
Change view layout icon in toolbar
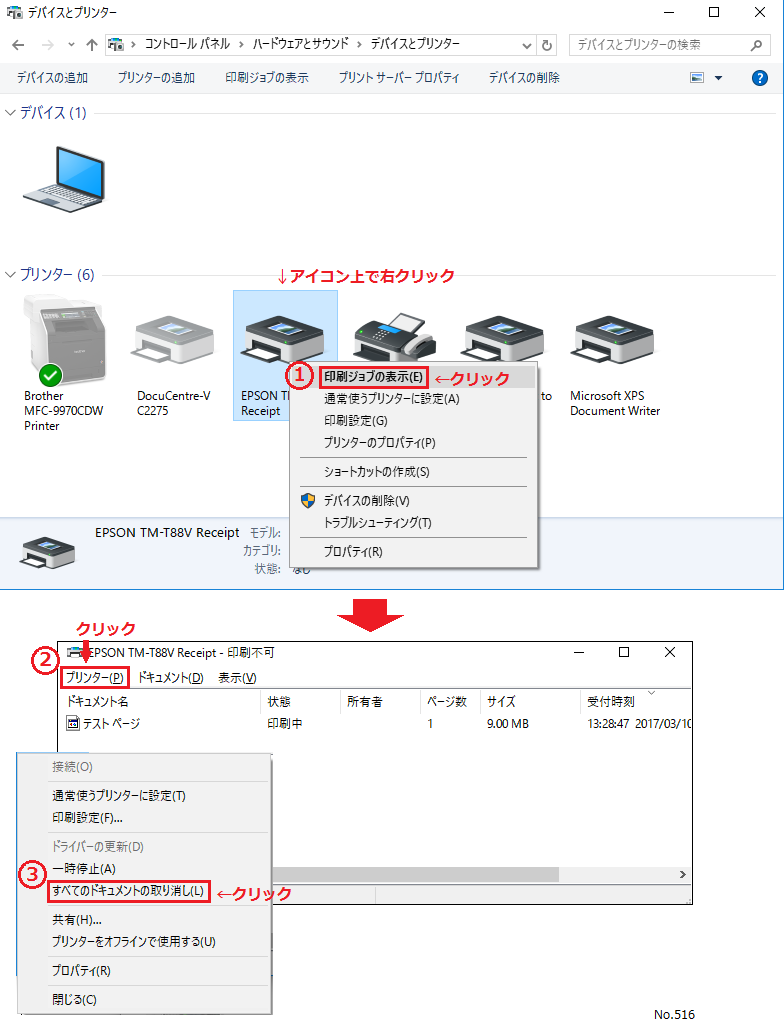tap(697, 78)
